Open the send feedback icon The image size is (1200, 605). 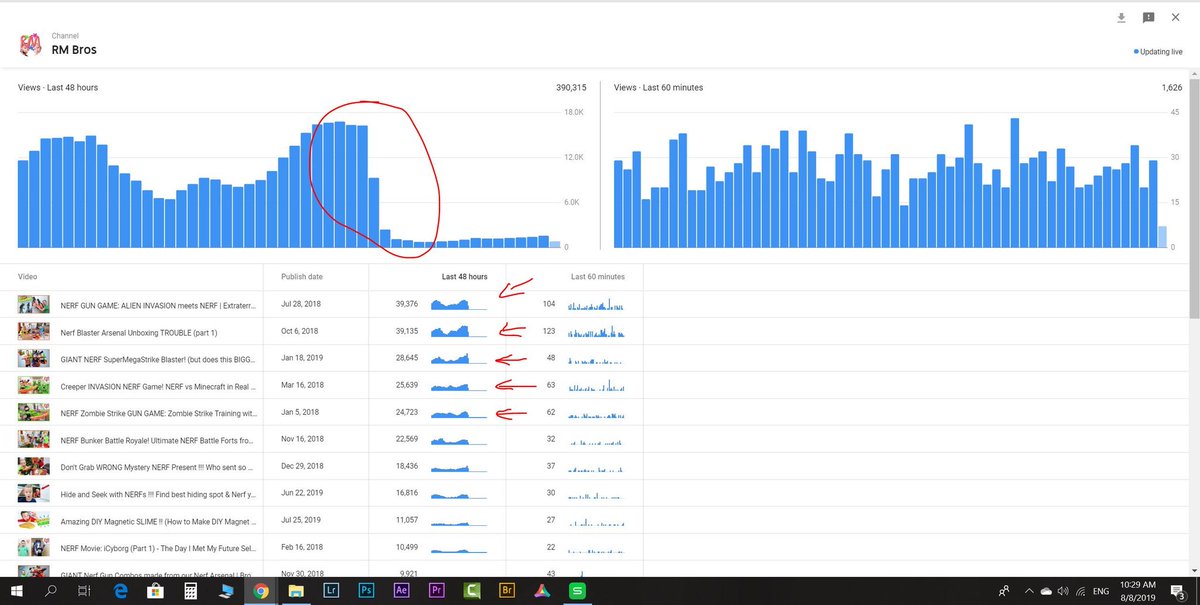tap(1148, 17)
